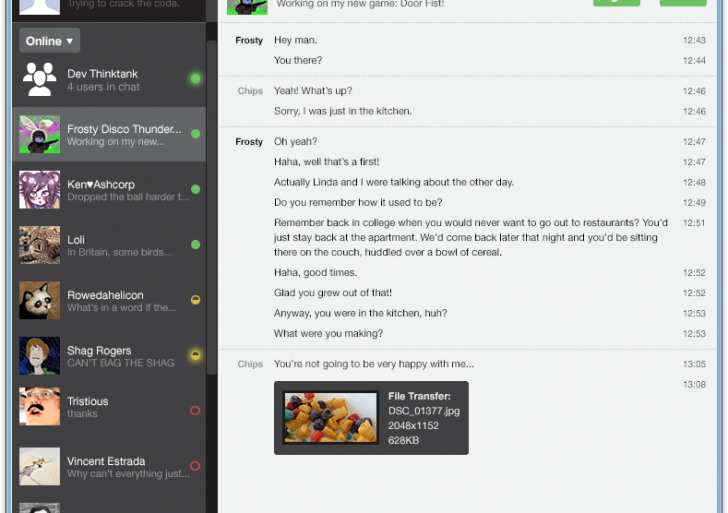Click Tristious' mustache avatar
The width and height of the screenshot is (728, 513).
coord(39,406)
